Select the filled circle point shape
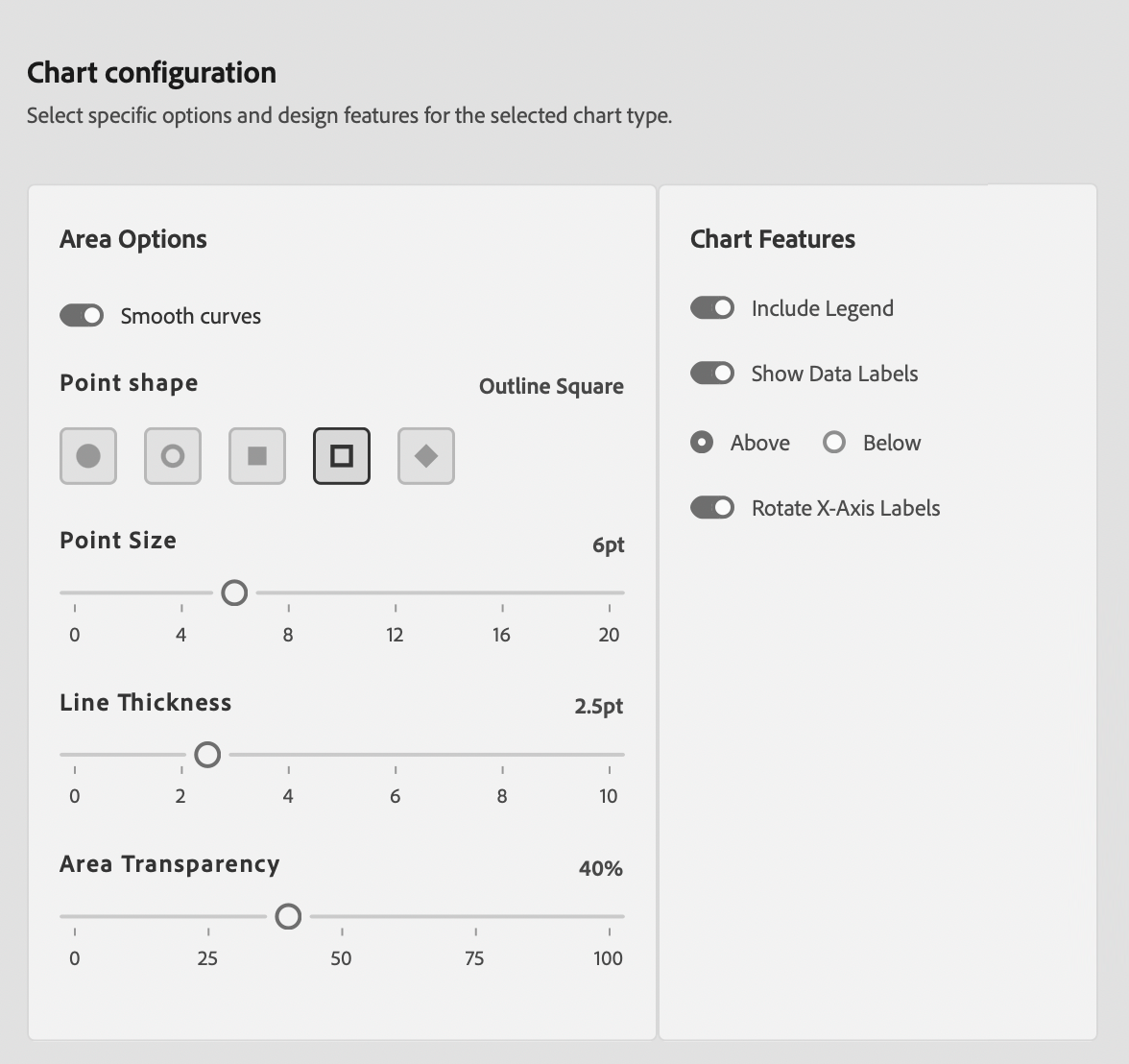Viewport: 1129px width, 1064px height. click(88, 456)
